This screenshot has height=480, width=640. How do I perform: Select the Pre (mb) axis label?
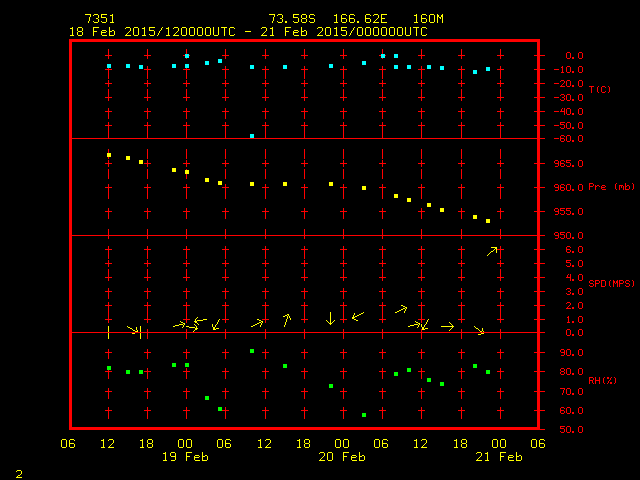coord(611,187)
